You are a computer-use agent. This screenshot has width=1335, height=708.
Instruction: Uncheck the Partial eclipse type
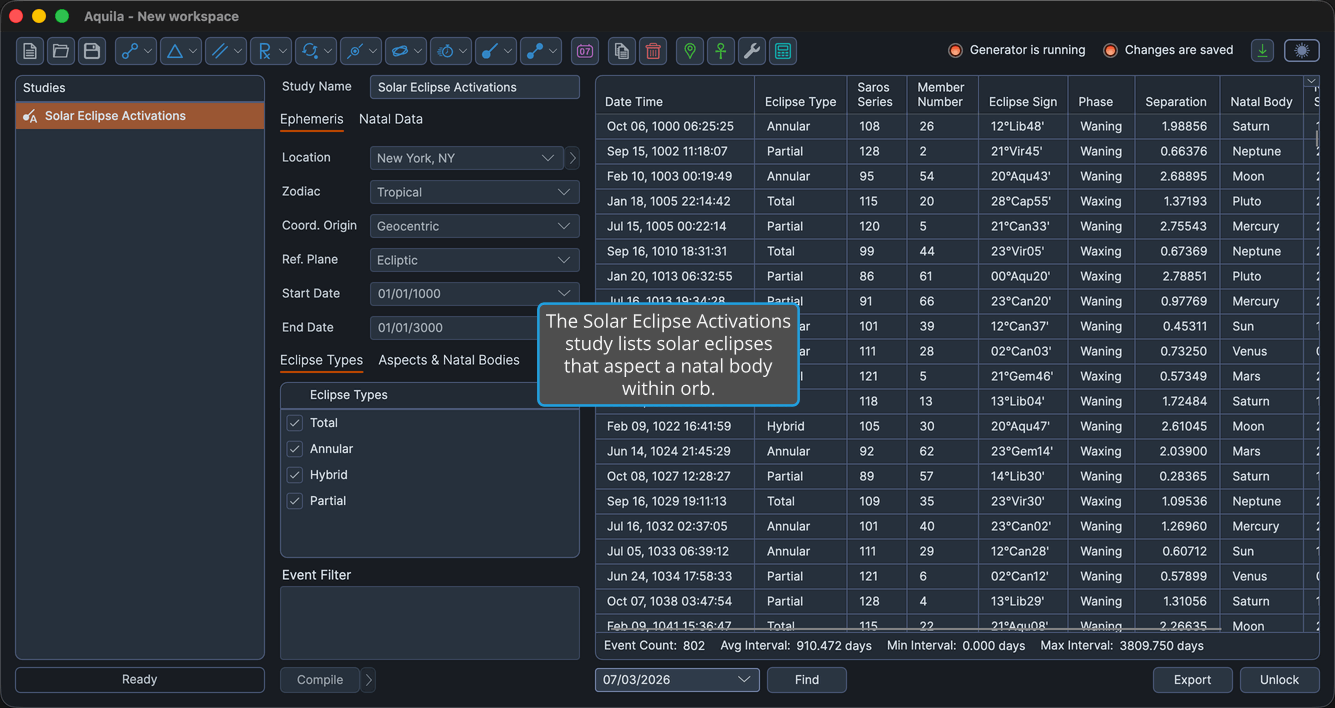295,501
